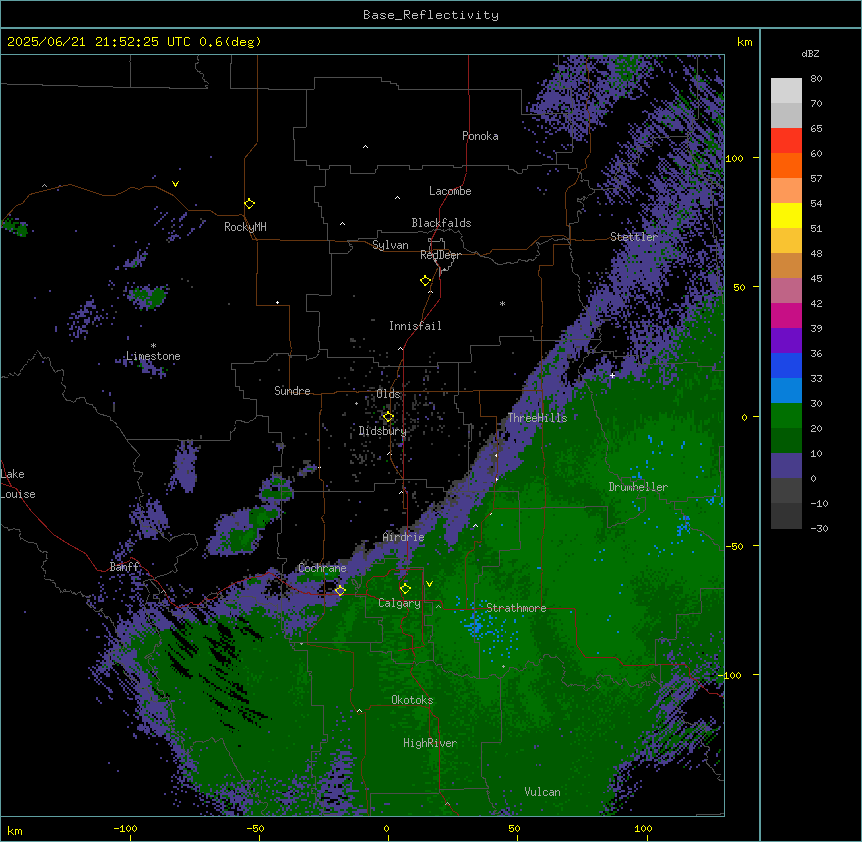Click the RedDeer city label

pos(440,255)
